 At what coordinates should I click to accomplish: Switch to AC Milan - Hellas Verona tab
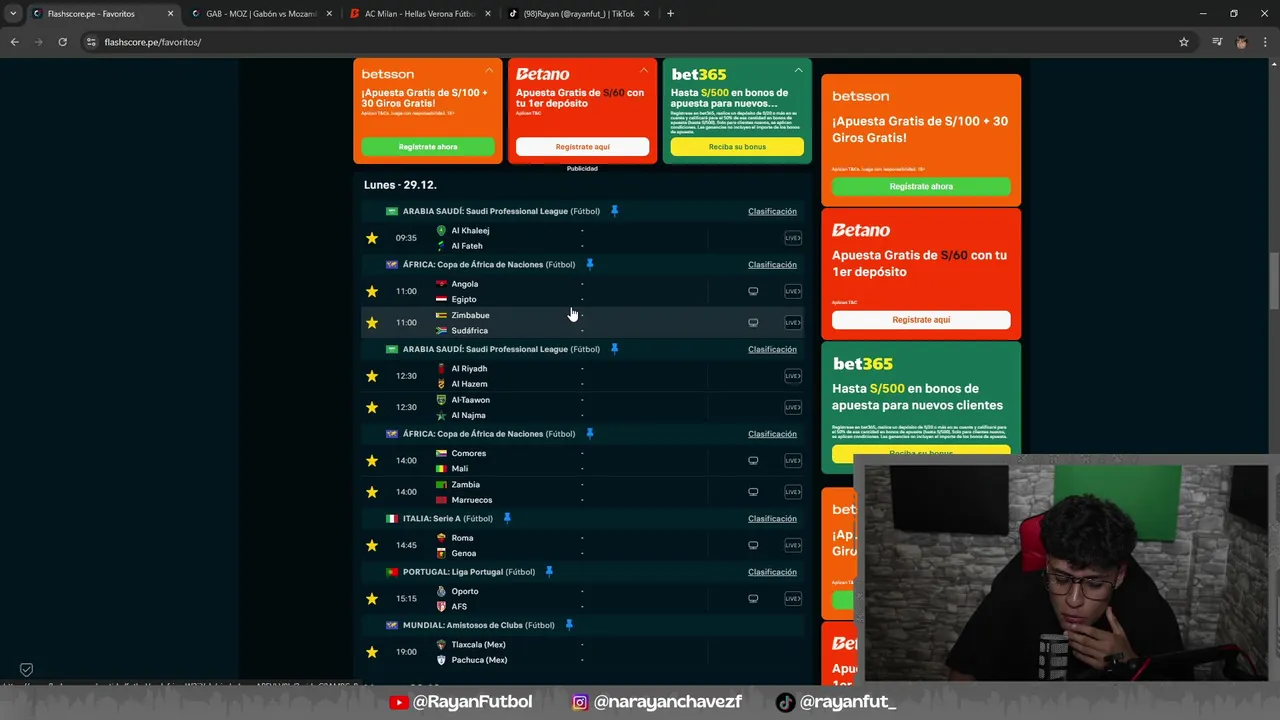[x=418, y=14]
